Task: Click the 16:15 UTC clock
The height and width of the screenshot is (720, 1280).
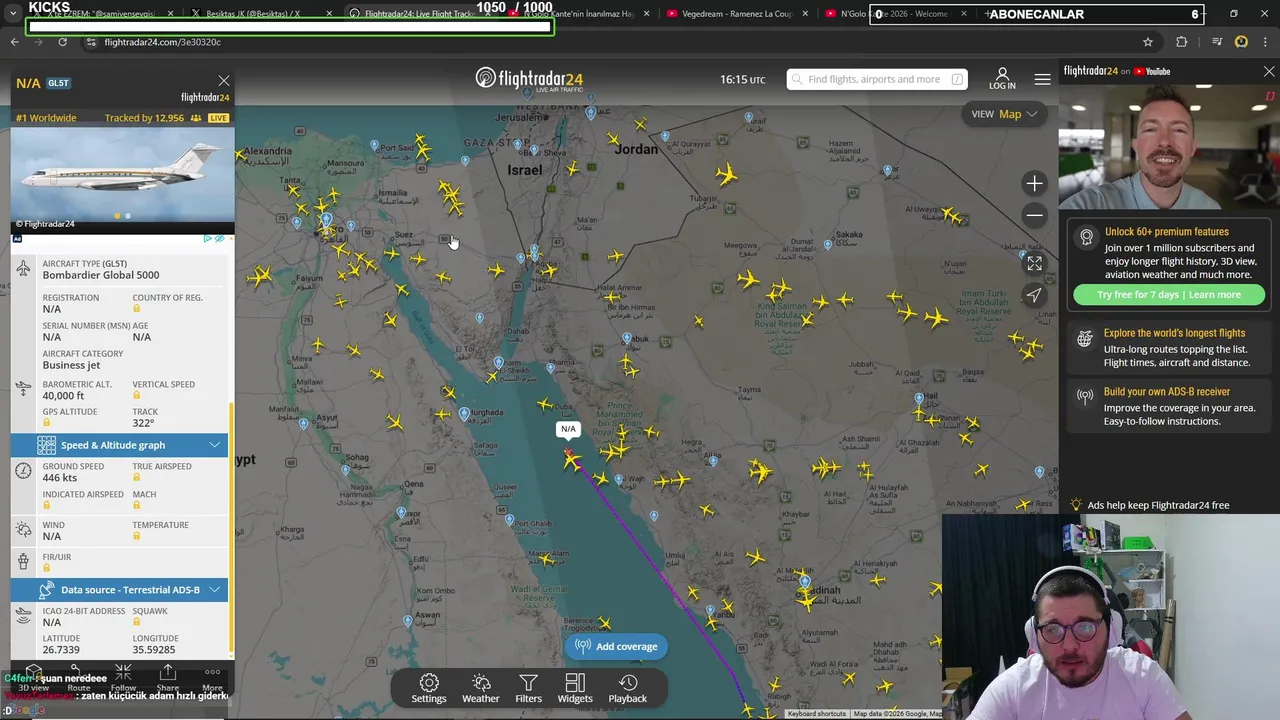Action: pos(742,79)
